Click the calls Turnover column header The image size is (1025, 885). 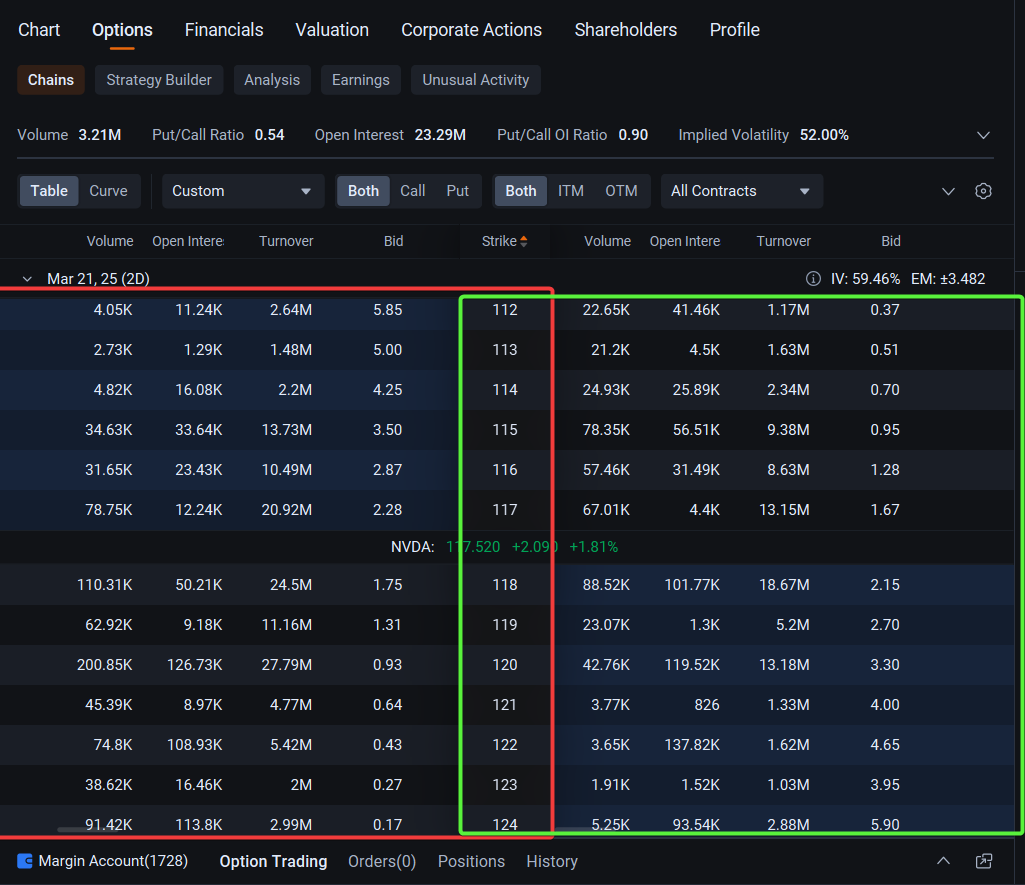click(x=286, y=241)
